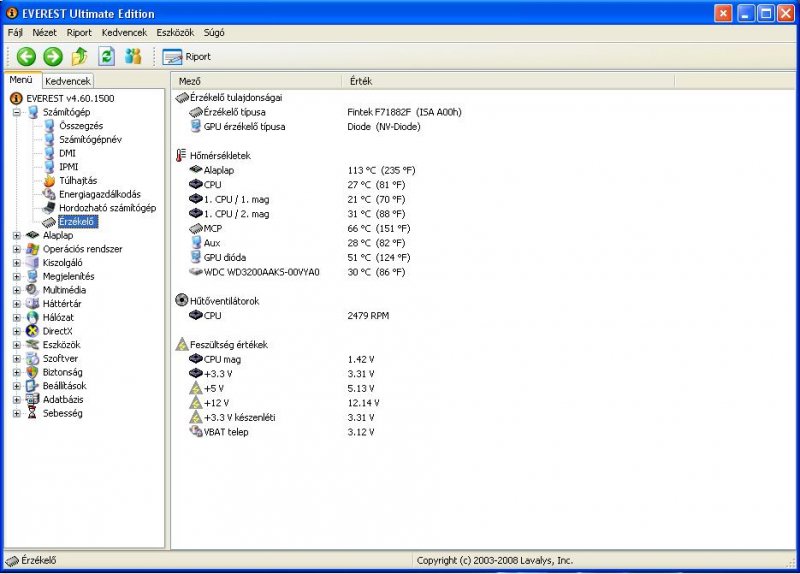Click the Érzékelő chip icon in tree

(x=49, y=222)
